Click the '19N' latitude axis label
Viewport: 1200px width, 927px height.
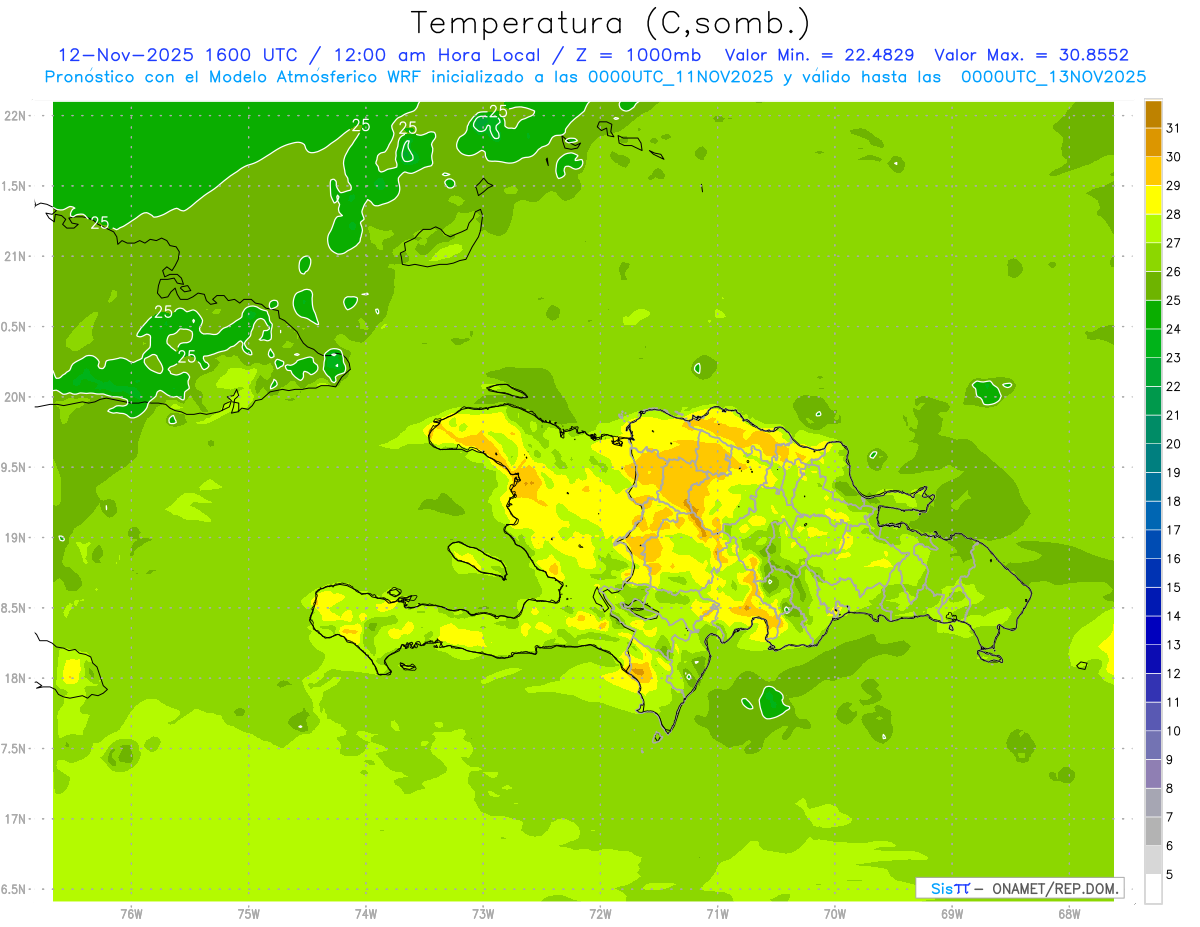16,537
